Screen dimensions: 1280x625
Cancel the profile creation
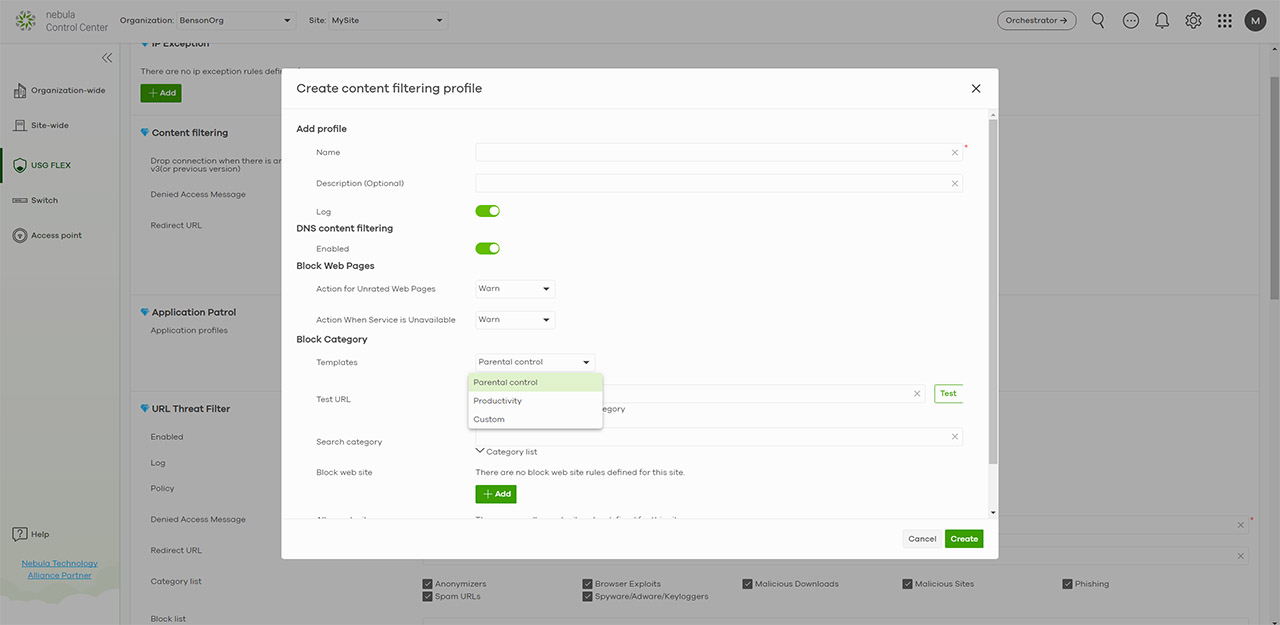[x=922, y=539]
